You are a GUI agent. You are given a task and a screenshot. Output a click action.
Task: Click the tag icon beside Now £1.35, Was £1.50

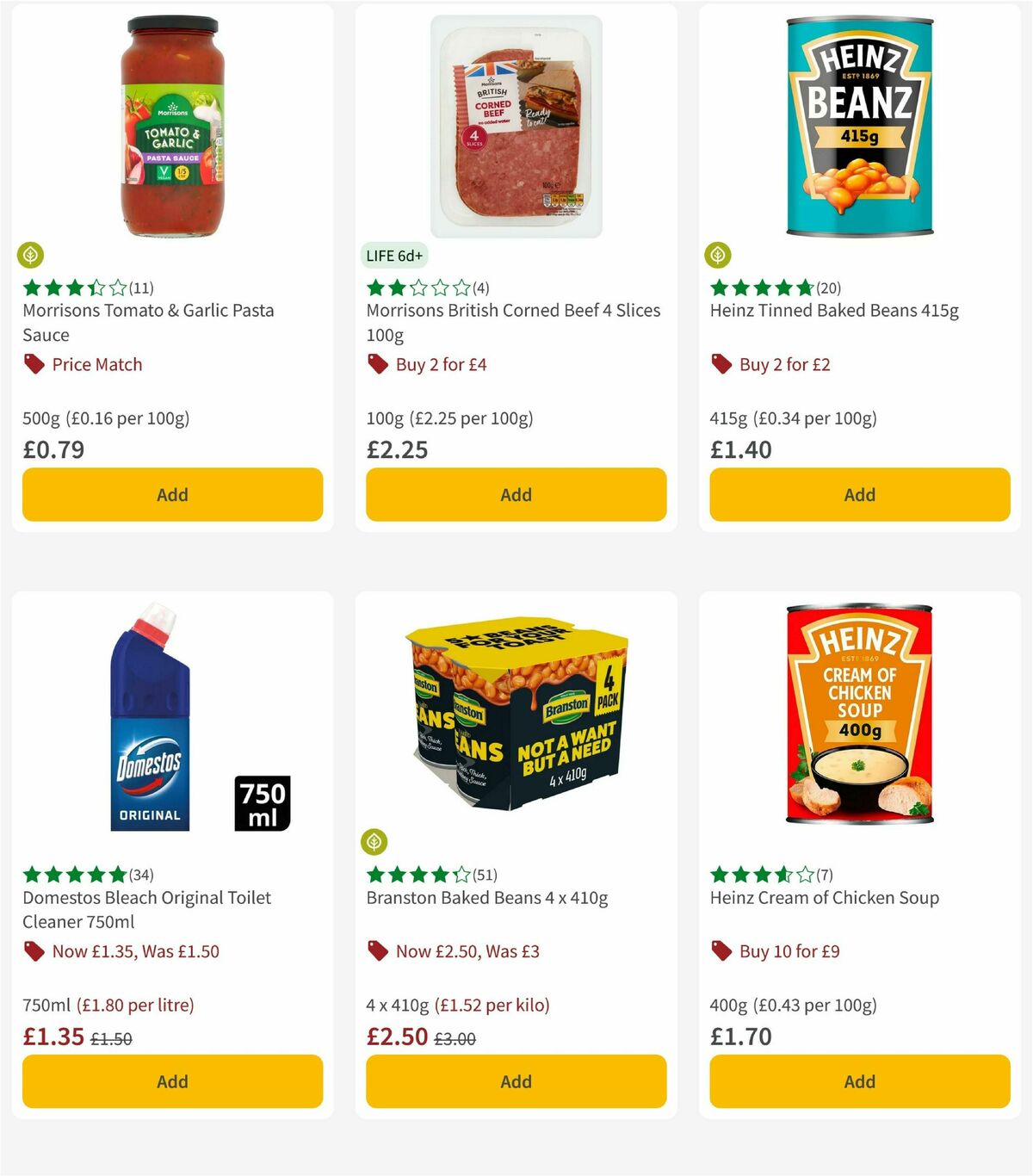[x=34, y=951]
